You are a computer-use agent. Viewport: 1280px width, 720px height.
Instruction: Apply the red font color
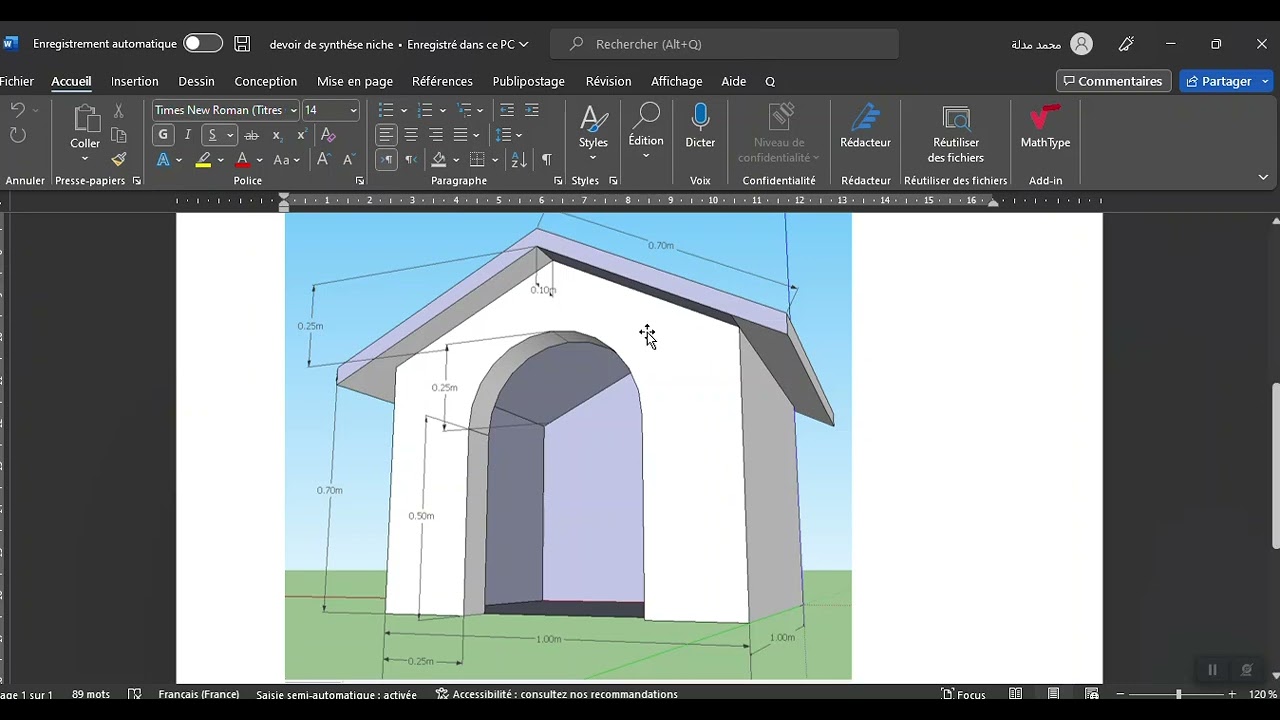point(242,160)
